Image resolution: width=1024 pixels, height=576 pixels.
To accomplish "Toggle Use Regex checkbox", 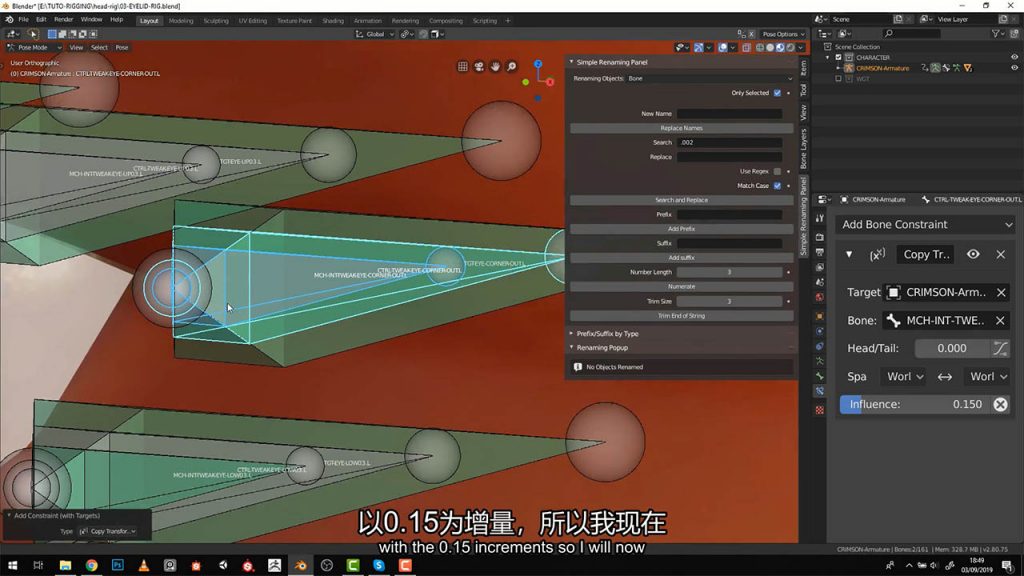I will tap(777, 171).
